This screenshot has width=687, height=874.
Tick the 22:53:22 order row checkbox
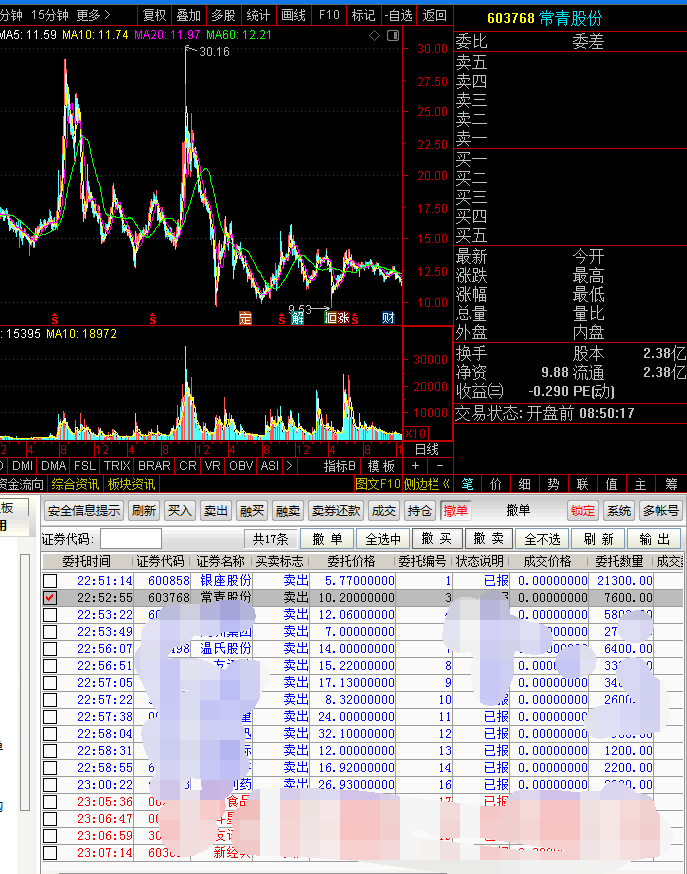point(50,614)
